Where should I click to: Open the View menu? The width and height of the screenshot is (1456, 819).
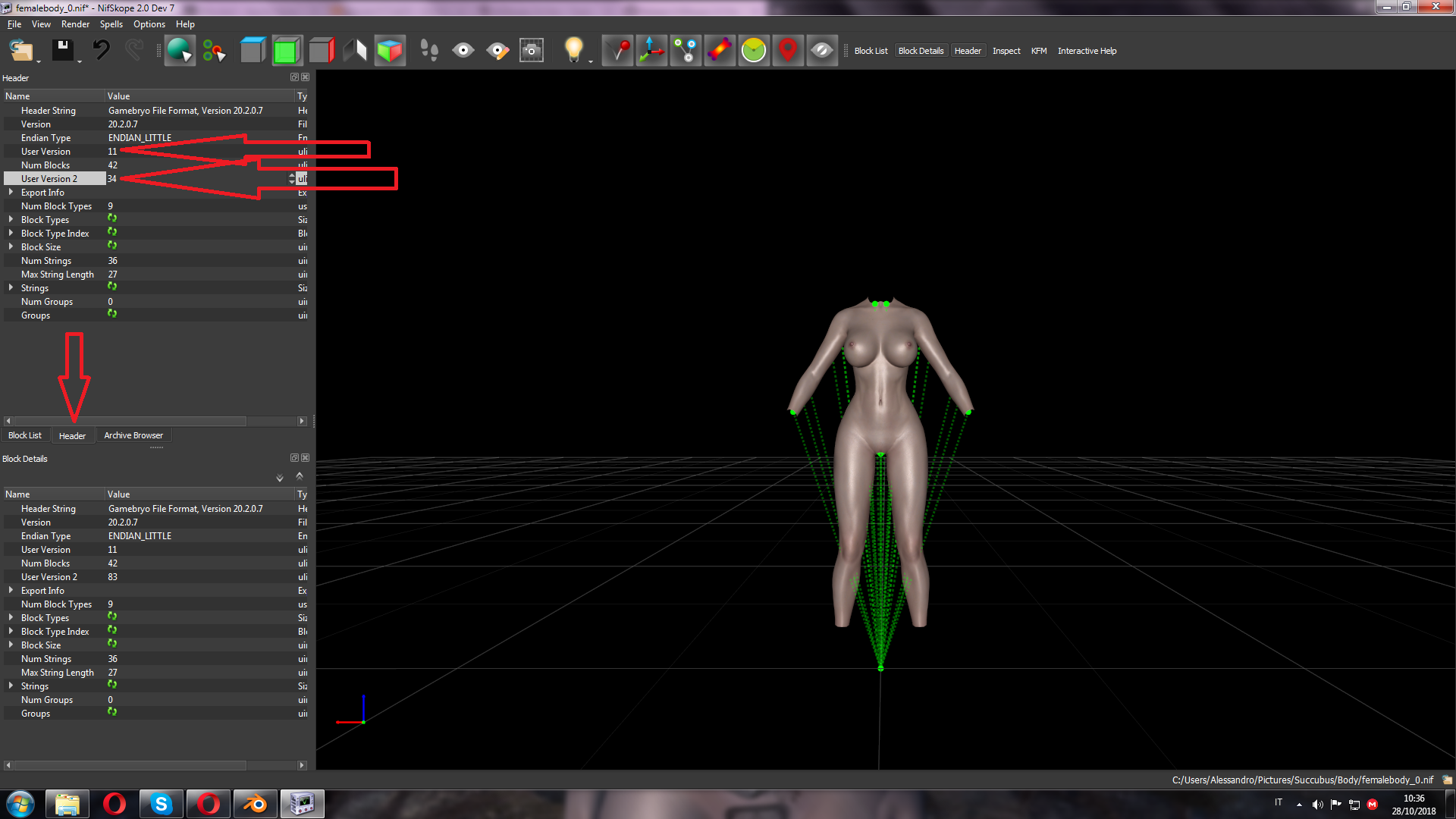coord(41,24)
